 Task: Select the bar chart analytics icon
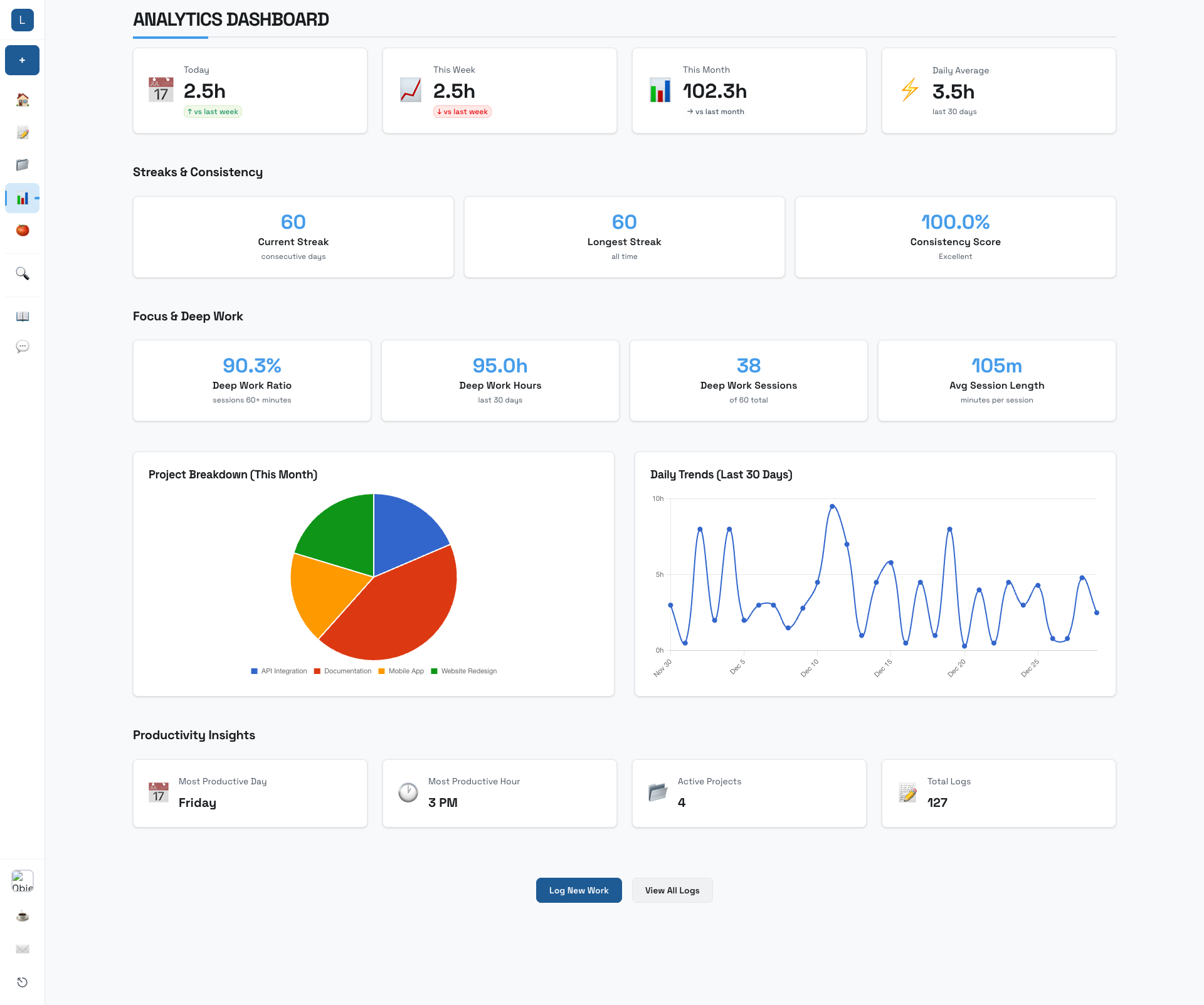pyautogui.click(x=22, y=198)
